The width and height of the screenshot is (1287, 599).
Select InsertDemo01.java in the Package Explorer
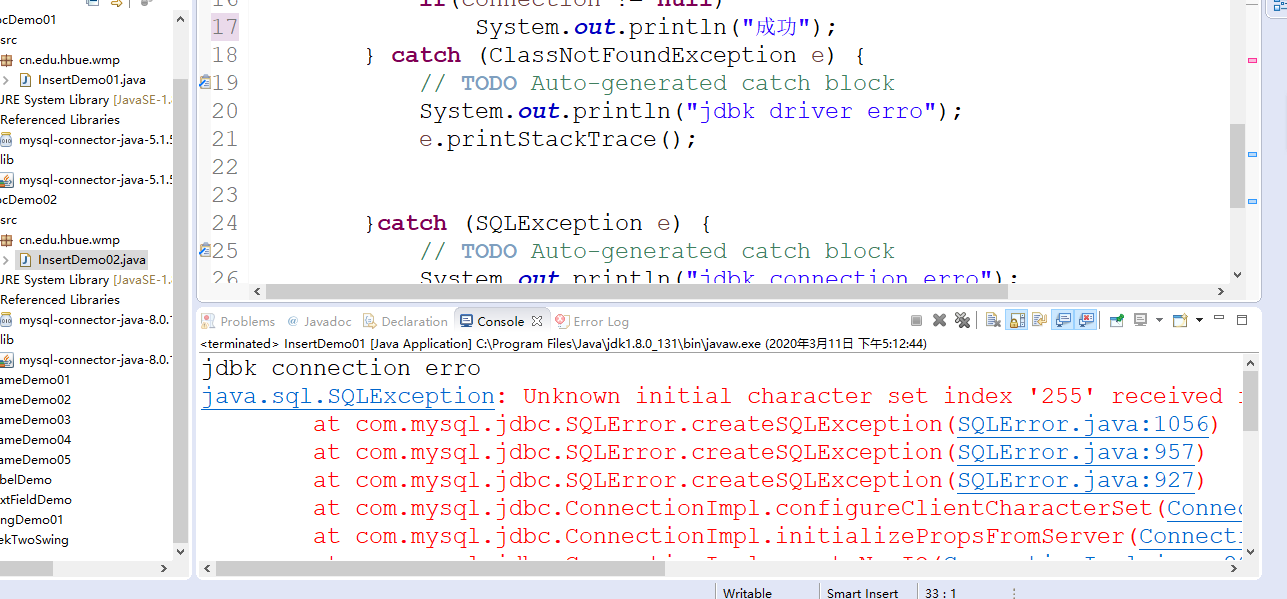(x=92, y=80)
